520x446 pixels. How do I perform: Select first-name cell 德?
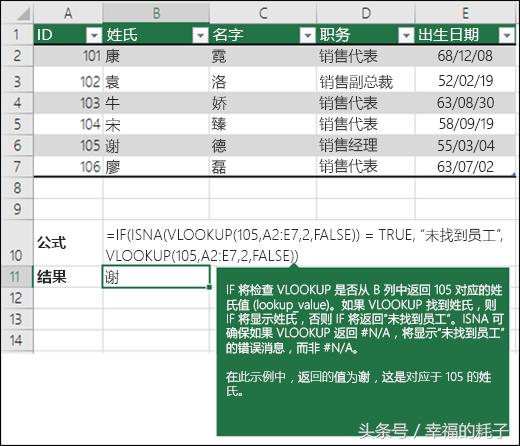[263, 145]
